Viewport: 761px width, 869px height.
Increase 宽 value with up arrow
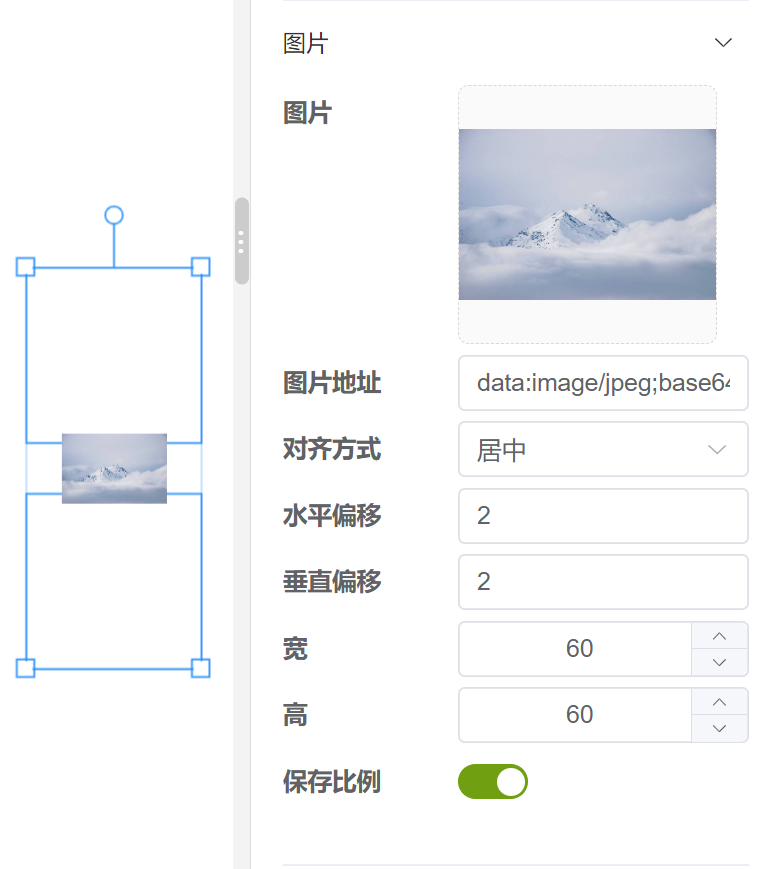(x=719, y=636)
